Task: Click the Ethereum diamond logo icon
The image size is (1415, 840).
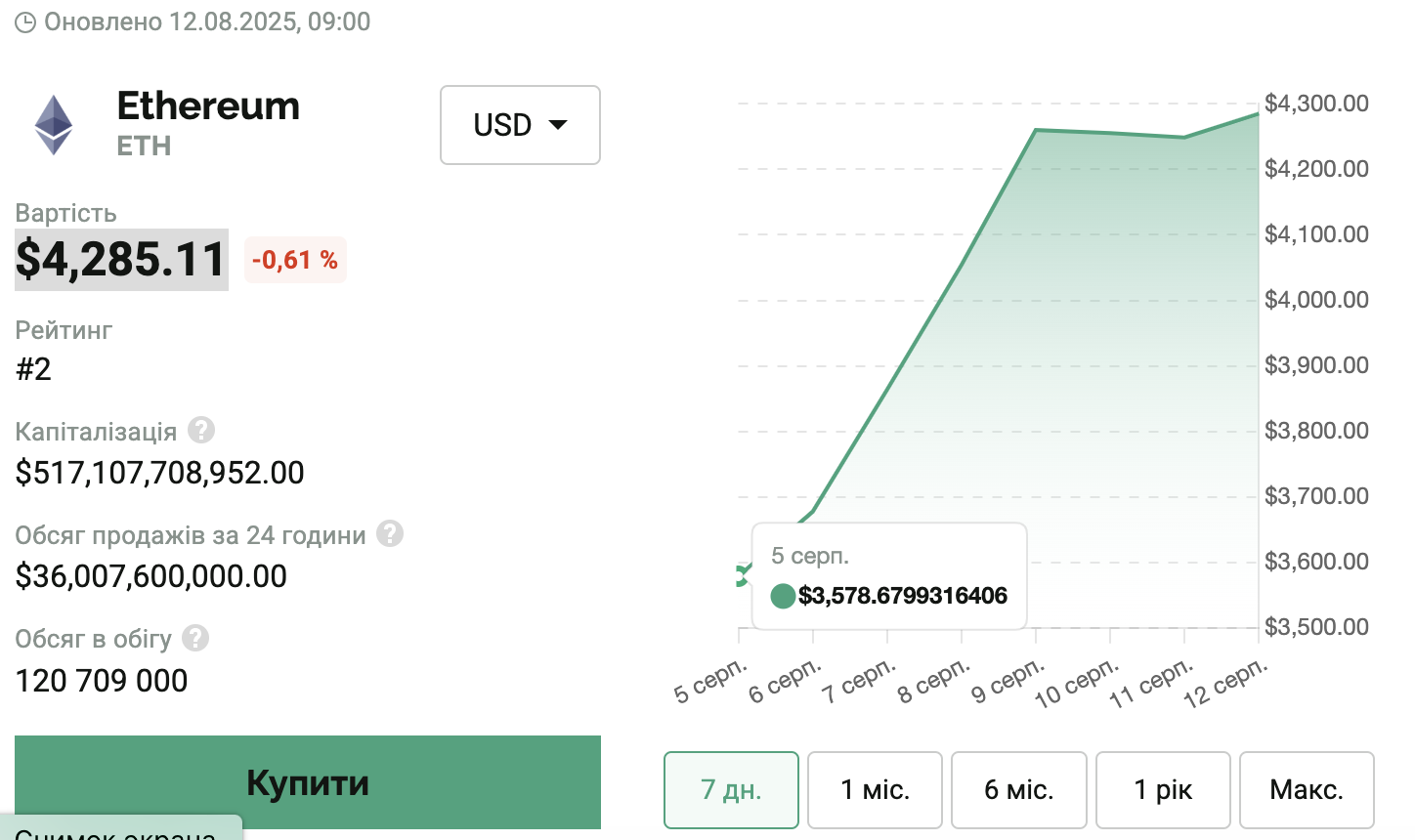Action: (x=54, y=124)
